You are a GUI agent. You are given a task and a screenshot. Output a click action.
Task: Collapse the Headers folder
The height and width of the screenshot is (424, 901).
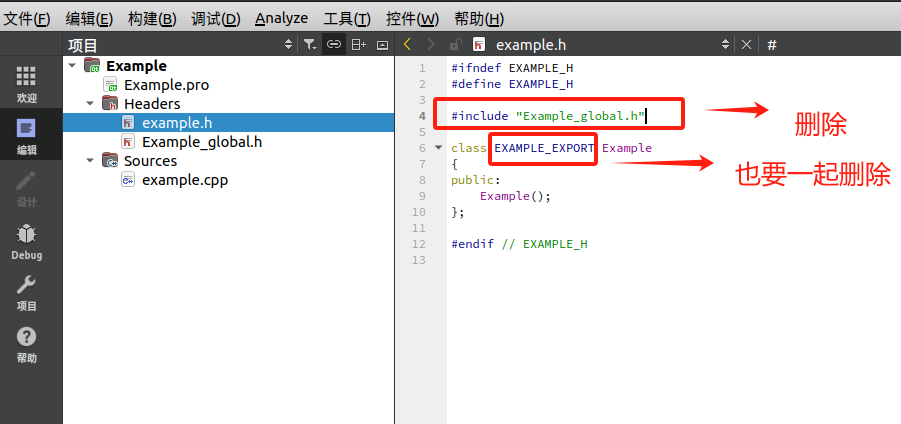click(x=90, y=103)
